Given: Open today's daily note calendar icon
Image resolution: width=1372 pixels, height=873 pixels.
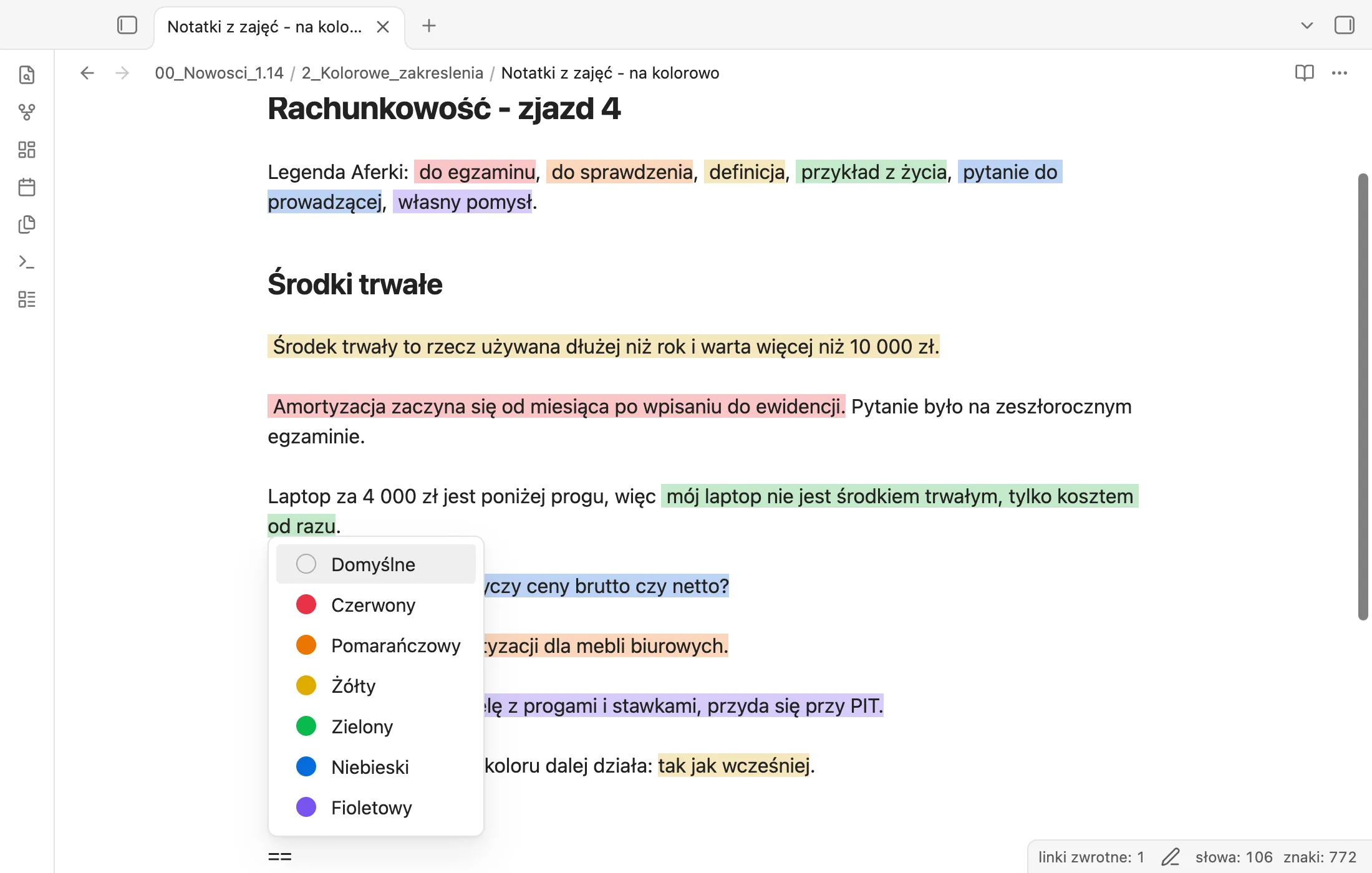Looking at the screenshot, I should click(27, 187).
